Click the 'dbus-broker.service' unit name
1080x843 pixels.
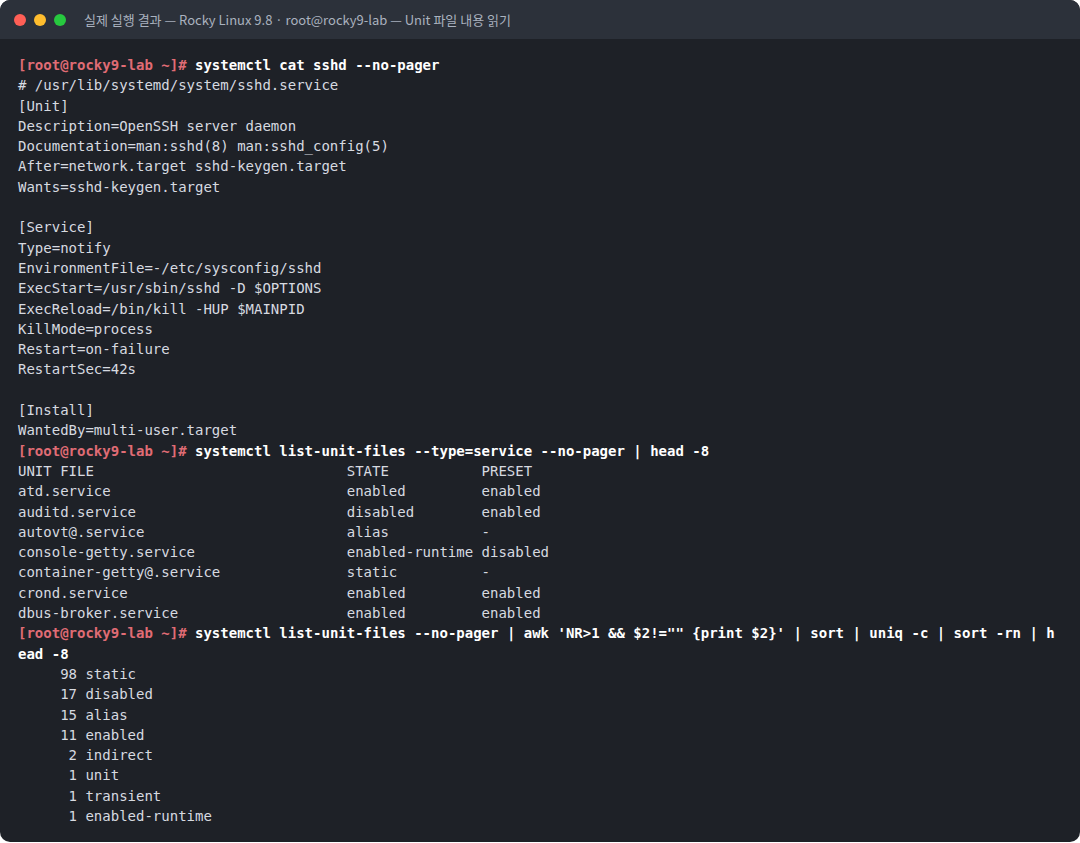98,613
